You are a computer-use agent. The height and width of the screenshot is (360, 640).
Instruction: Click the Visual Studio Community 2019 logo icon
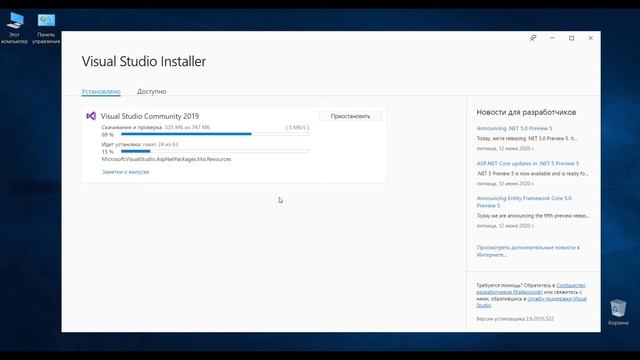coord(91,116)
